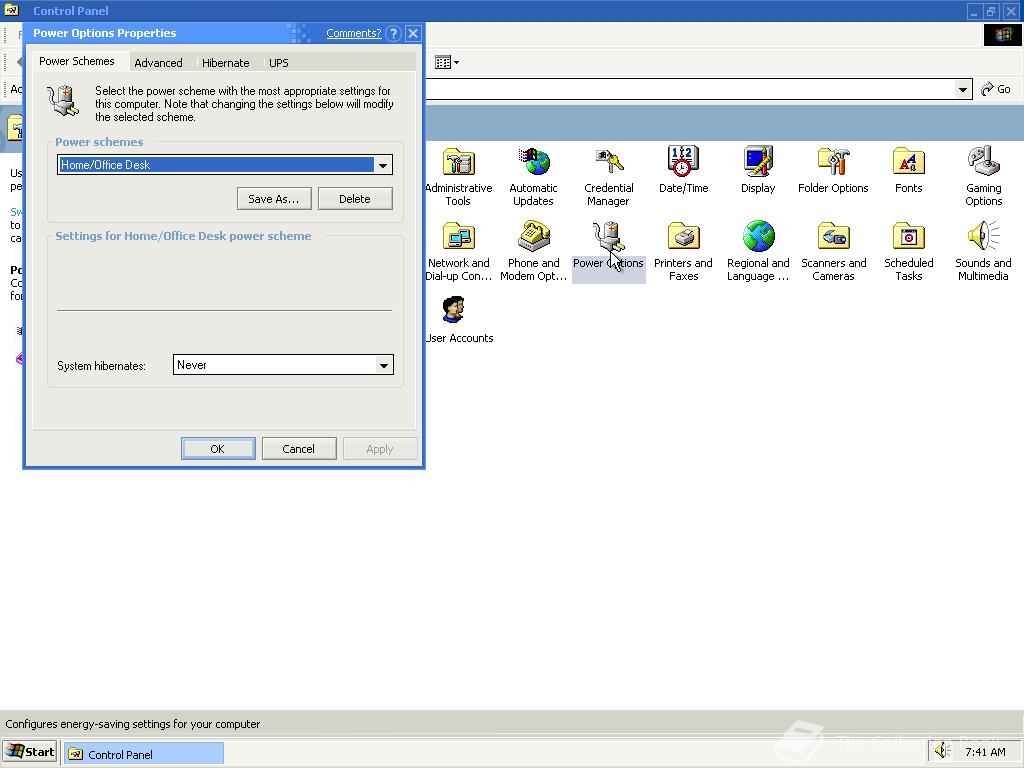Expand the System hibernates dropdown
The width and height of the screenshot is (1024, 768).
[384, 365]
